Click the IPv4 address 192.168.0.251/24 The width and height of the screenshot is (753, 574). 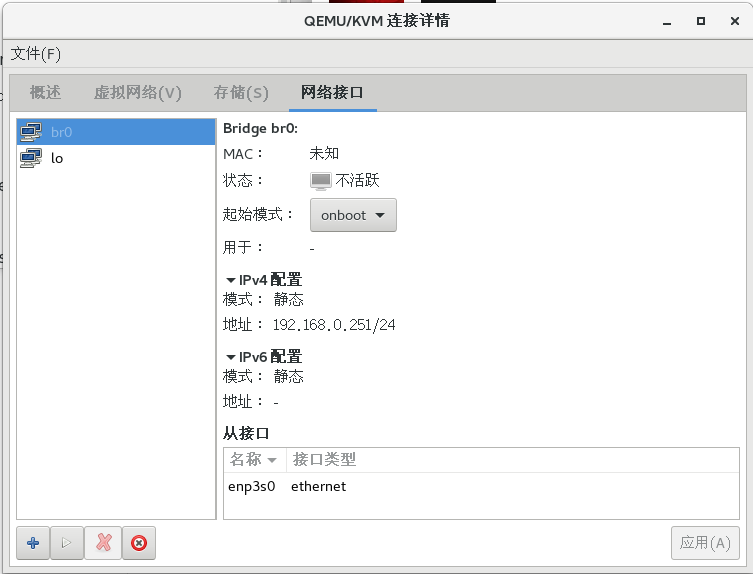(x=334, y=325)
